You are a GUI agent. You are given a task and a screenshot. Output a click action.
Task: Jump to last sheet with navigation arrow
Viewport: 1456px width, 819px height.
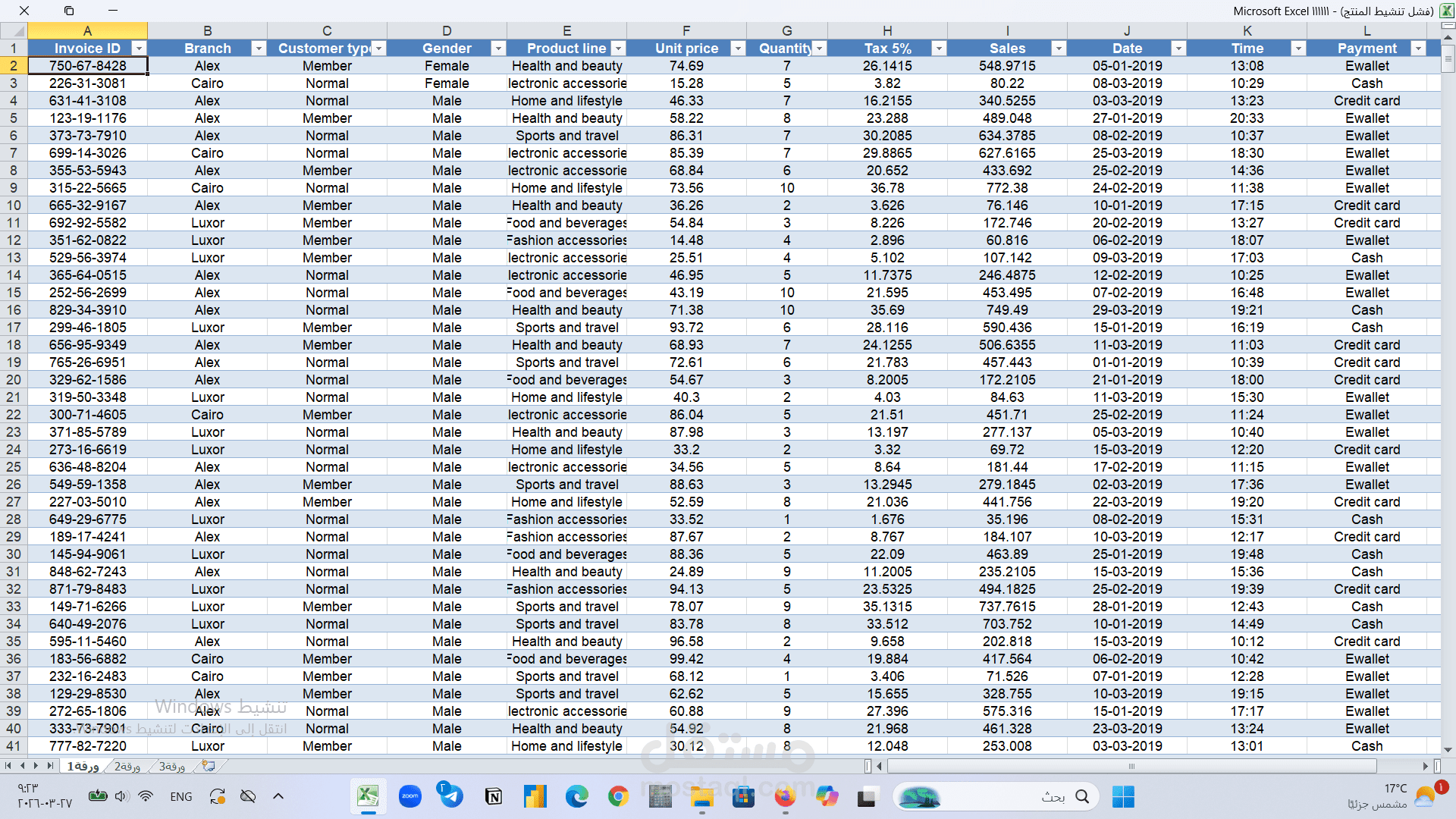pos(51,767)
